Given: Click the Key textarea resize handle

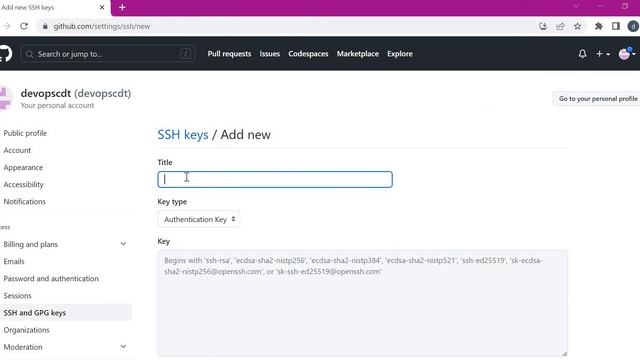Looking at the screenshot, I should [564, 354].
